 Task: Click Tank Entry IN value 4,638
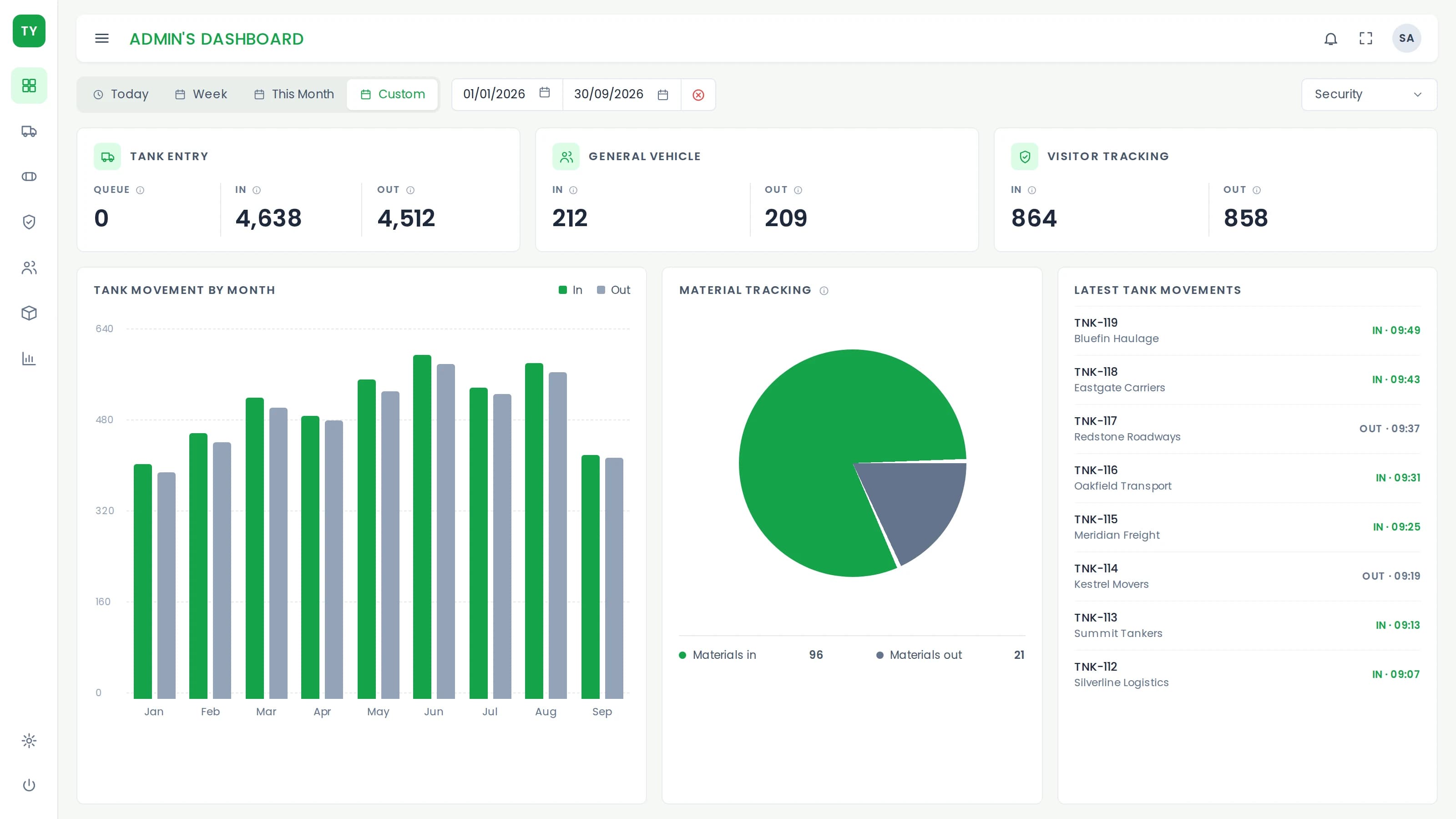[268, 218]
